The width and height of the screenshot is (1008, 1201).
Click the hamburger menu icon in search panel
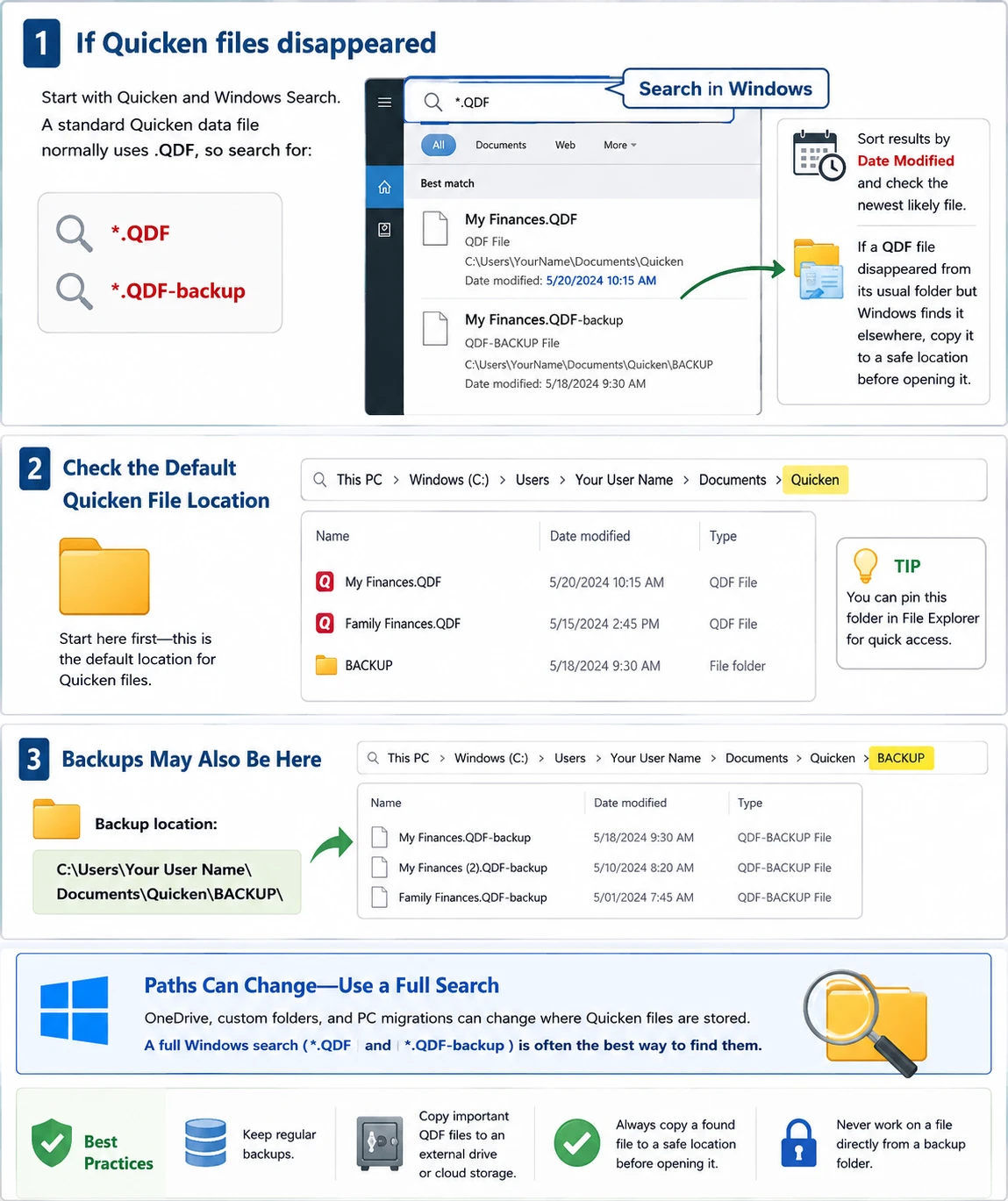pyautogui.click(x=384, y=103)
